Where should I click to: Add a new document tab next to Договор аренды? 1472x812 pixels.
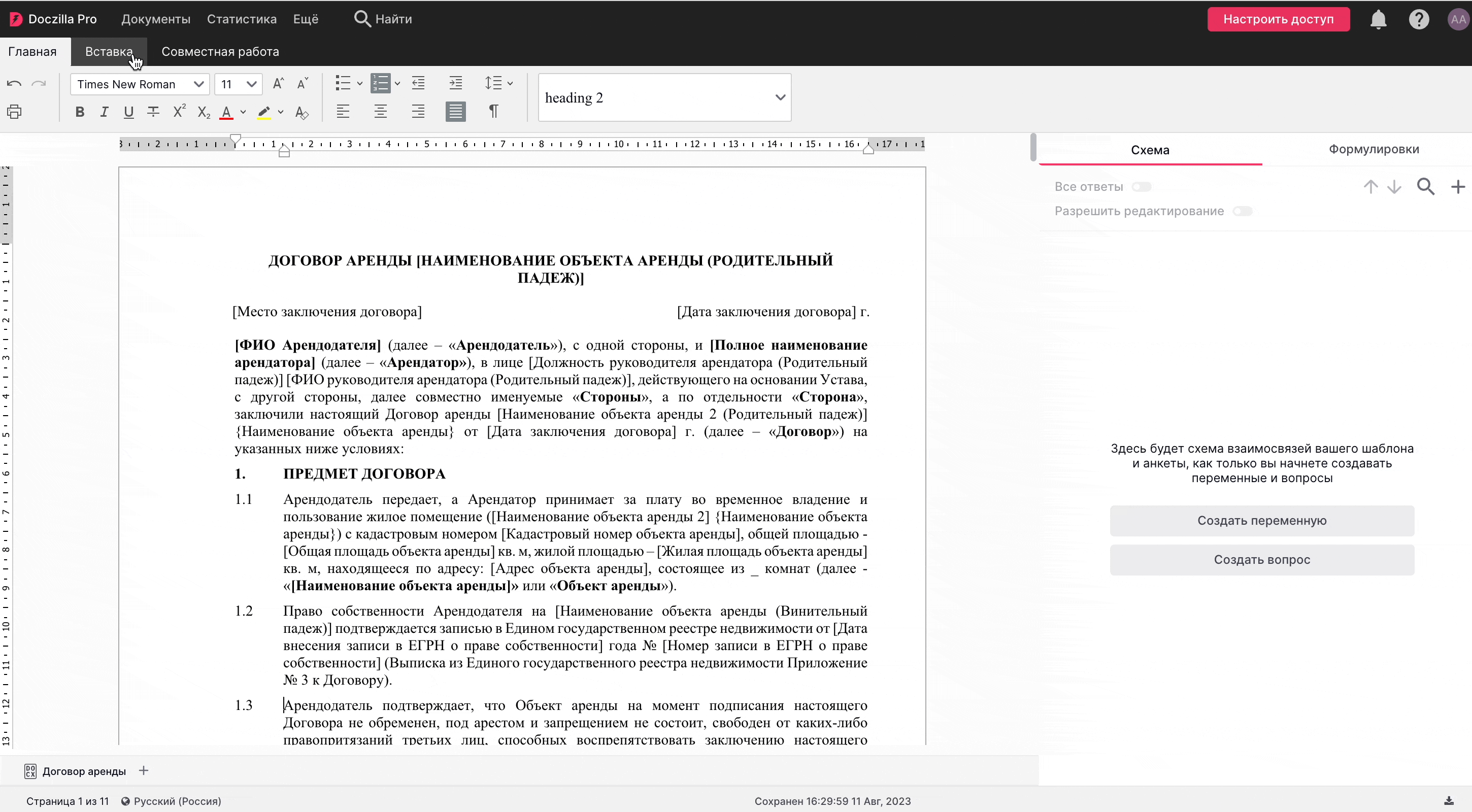144,771
